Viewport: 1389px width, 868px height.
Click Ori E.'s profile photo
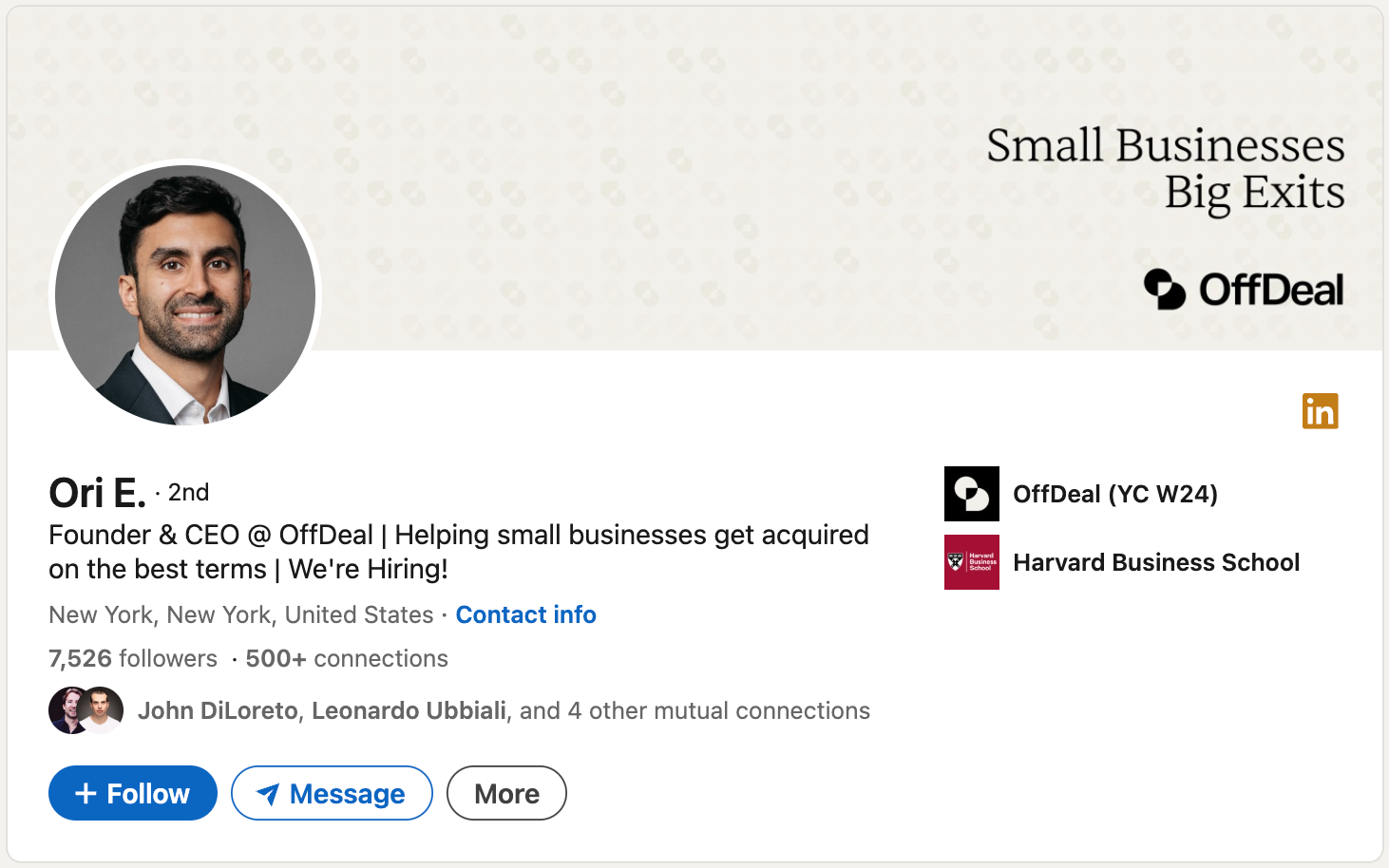186,296
